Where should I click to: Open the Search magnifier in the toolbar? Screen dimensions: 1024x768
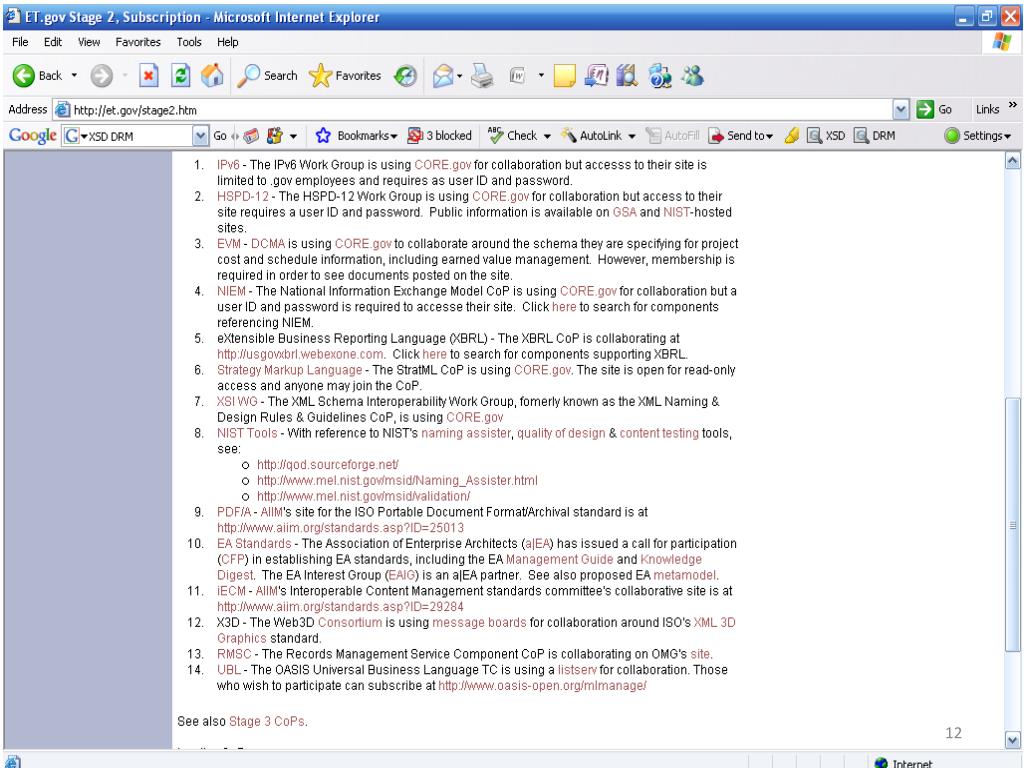point(267,76)
